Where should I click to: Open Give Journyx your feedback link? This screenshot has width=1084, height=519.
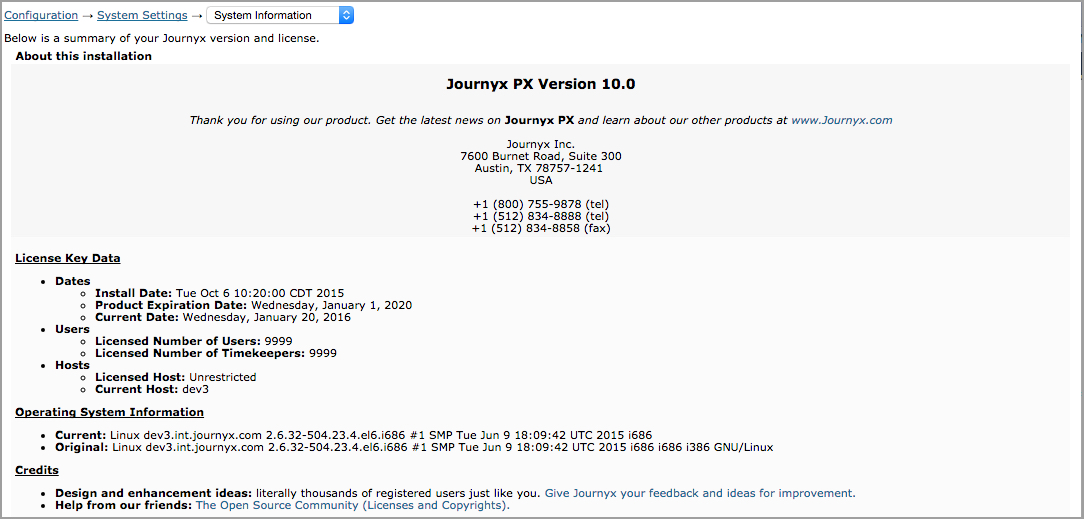700,493
